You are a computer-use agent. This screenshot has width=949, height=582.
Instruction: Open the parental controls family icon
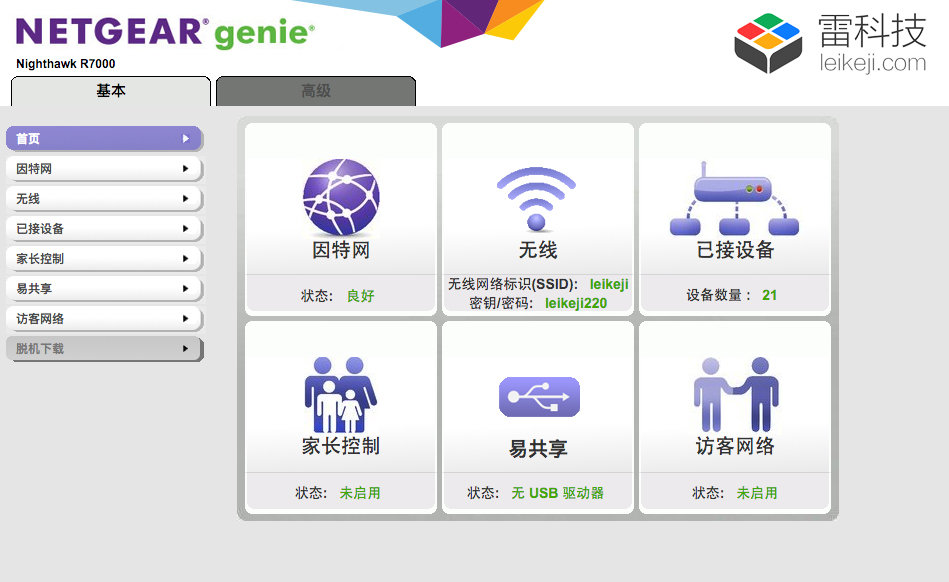(341, 394)
